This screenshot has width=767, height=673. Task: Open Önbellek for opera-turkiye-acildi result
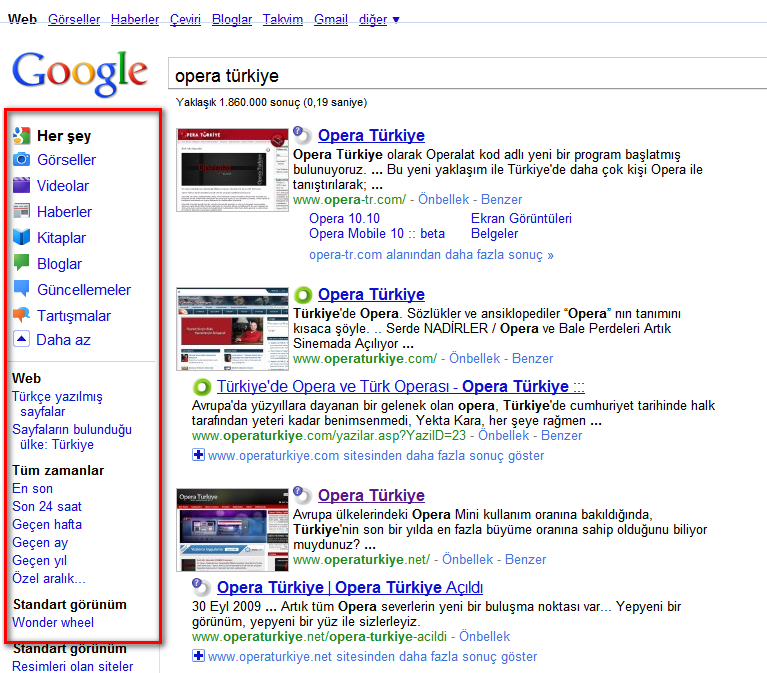485,636
